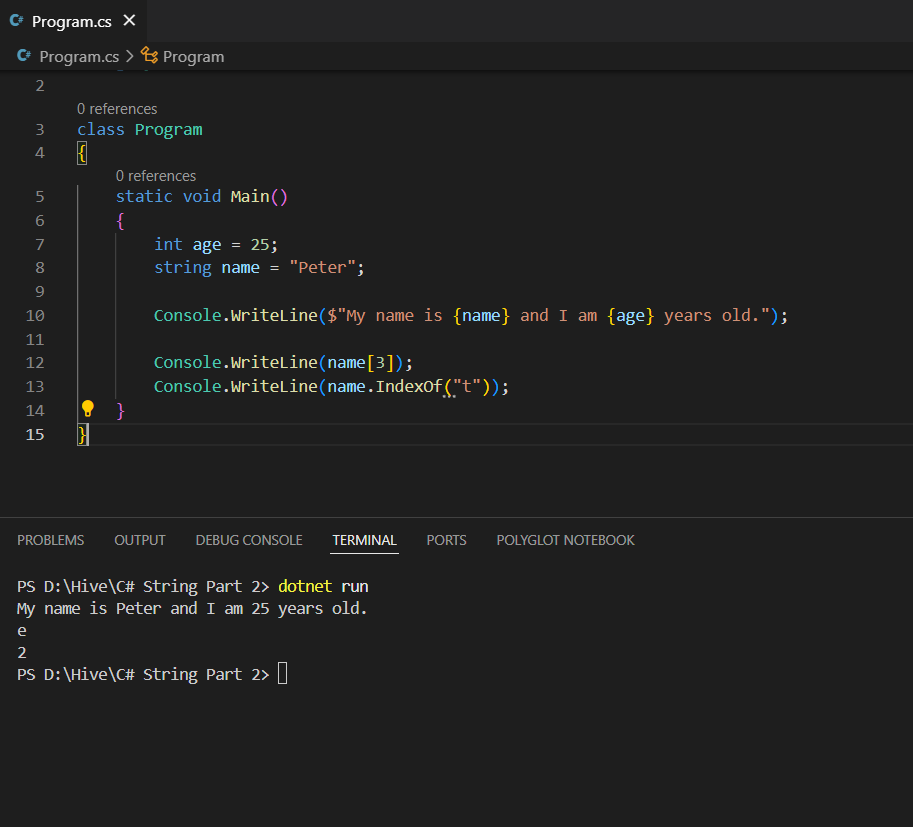Select the TERMINAL panel tab
The width and height of the screenshot is (913, 827).
coord(365,540)
